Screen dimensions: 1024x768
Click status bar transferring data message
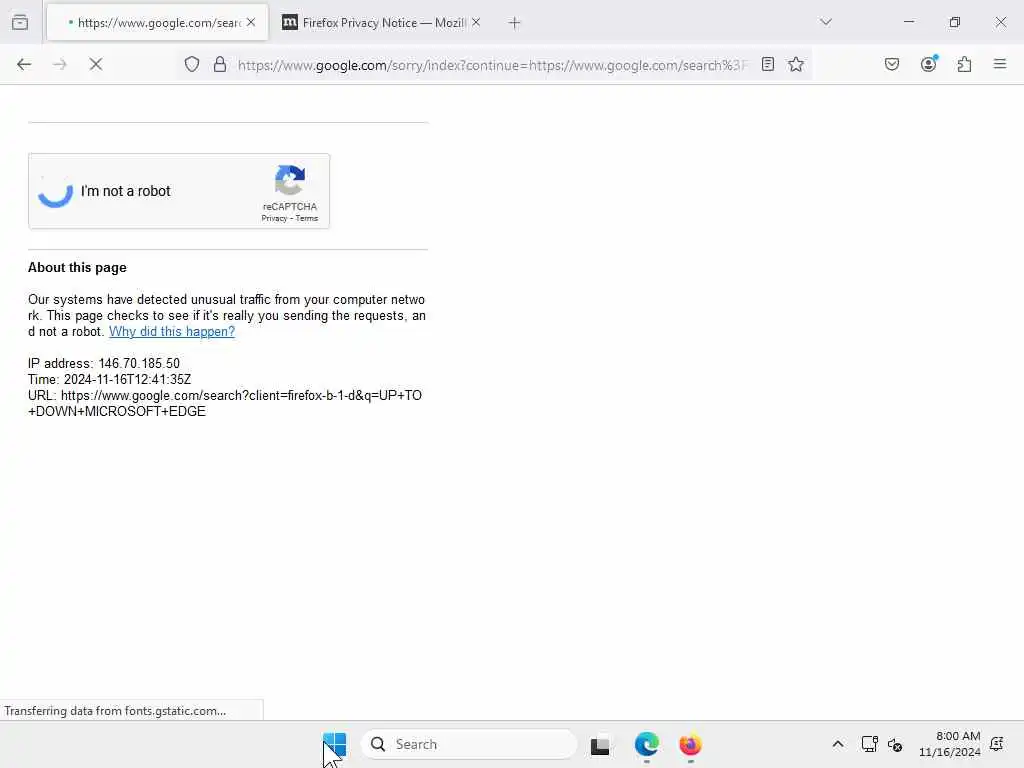click(115, 711)
